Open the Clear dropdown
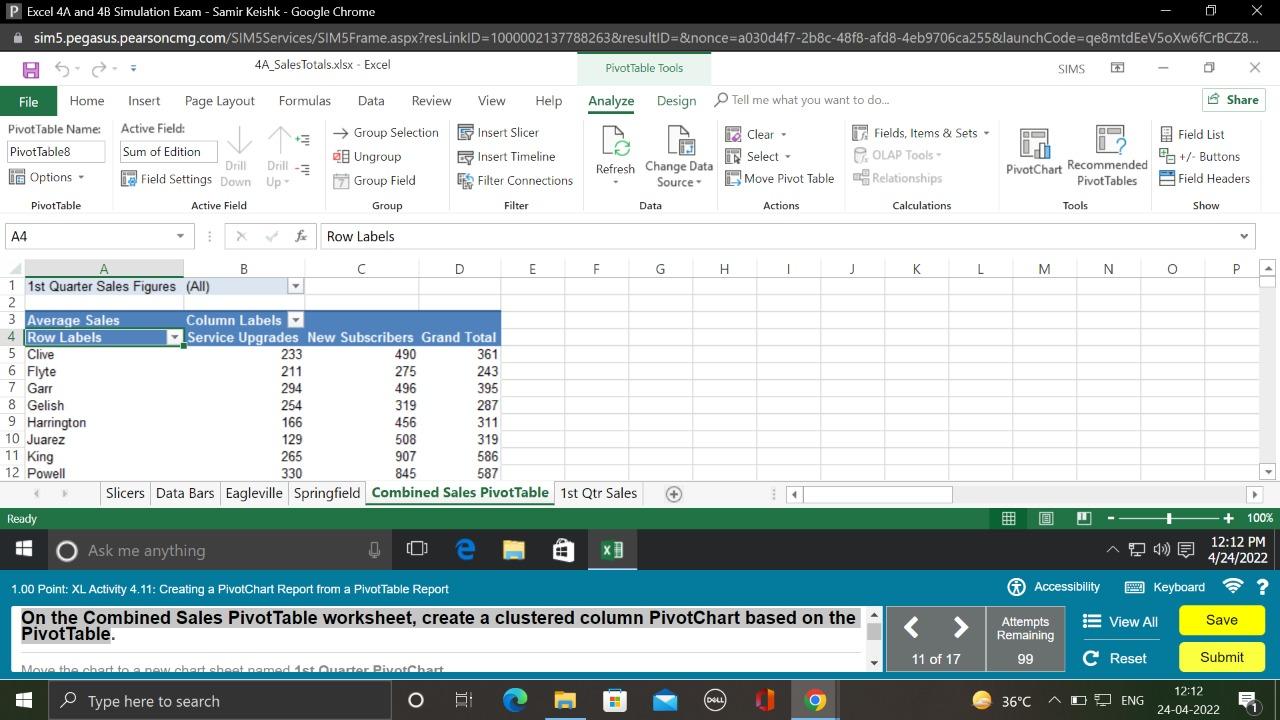The image size is (1280, 720). click(756, 135)
